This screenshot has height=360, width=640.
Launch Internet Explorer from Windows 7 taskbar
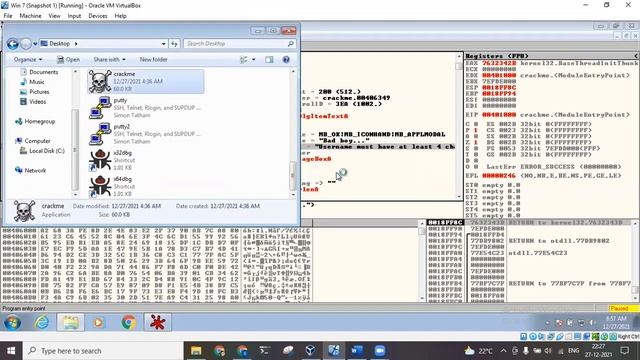coord(42,322)
